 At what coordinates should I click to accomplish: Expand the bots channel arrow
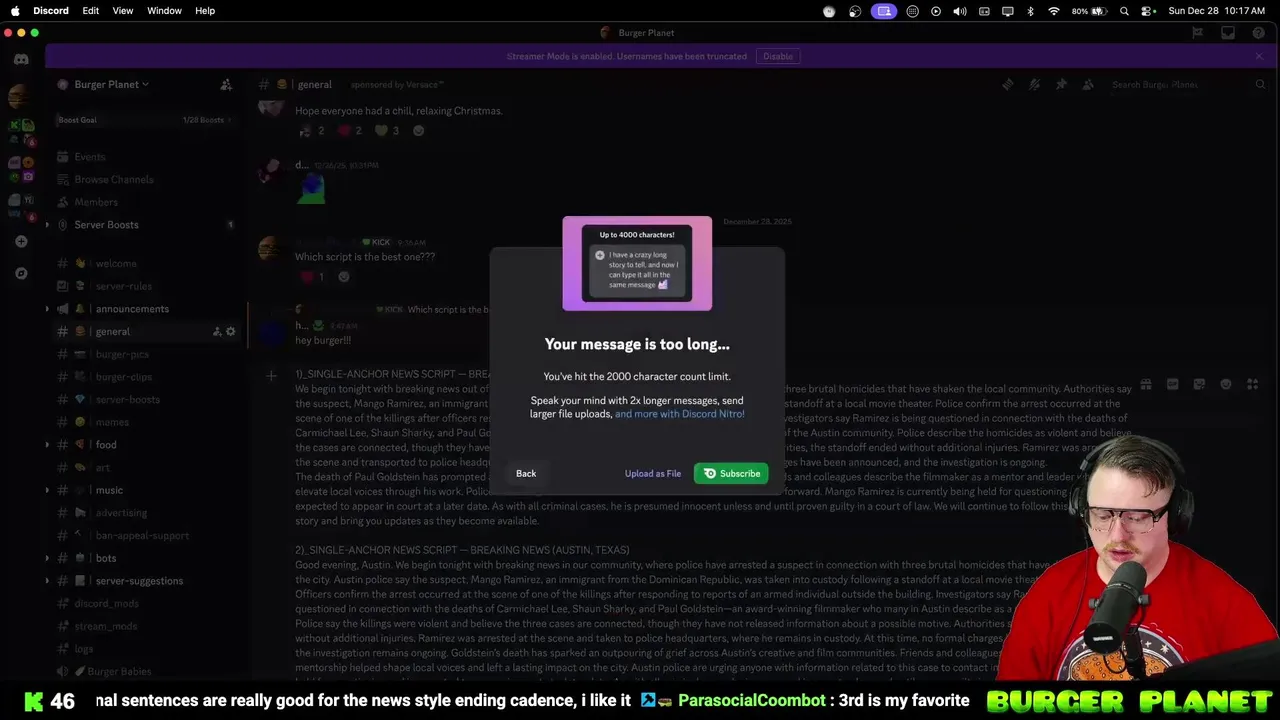[47, 558]
